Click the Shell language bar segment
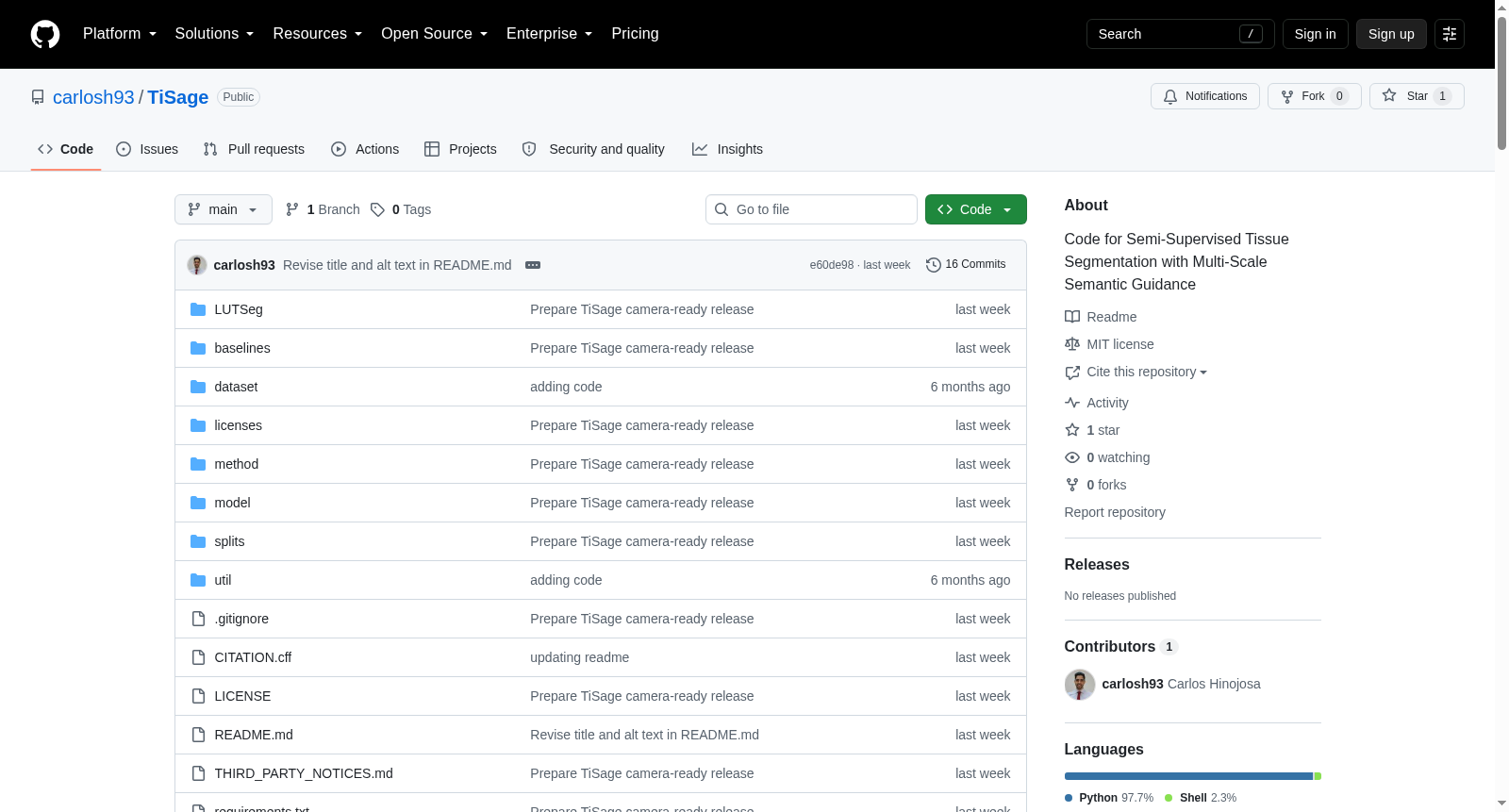The image size is (1509, 812). pyautogui.click(x=1318, y=776)
